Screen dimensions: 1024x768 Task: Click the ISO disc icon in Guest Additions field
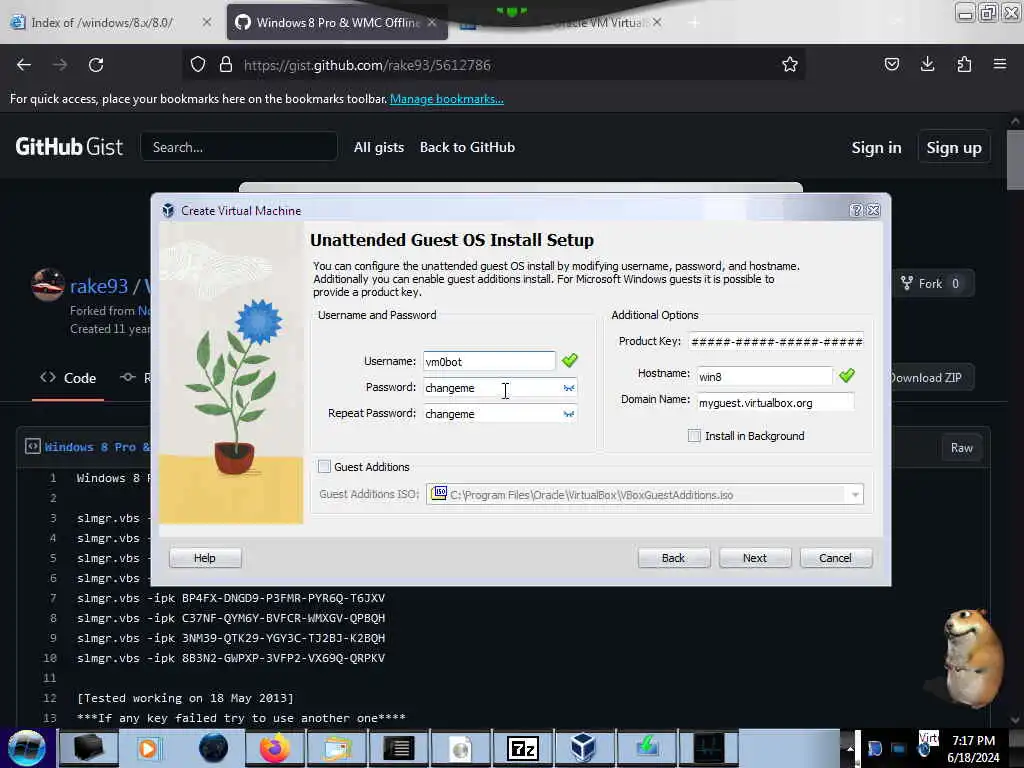click(x=439, y=494)
